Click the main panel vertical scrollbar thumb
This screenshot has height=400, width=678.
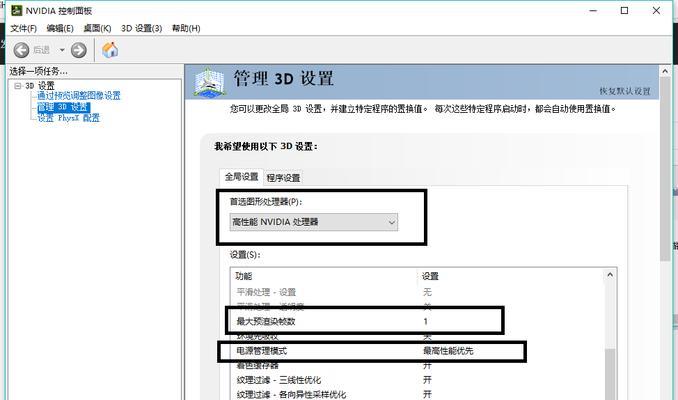click(x=665, y=170)
